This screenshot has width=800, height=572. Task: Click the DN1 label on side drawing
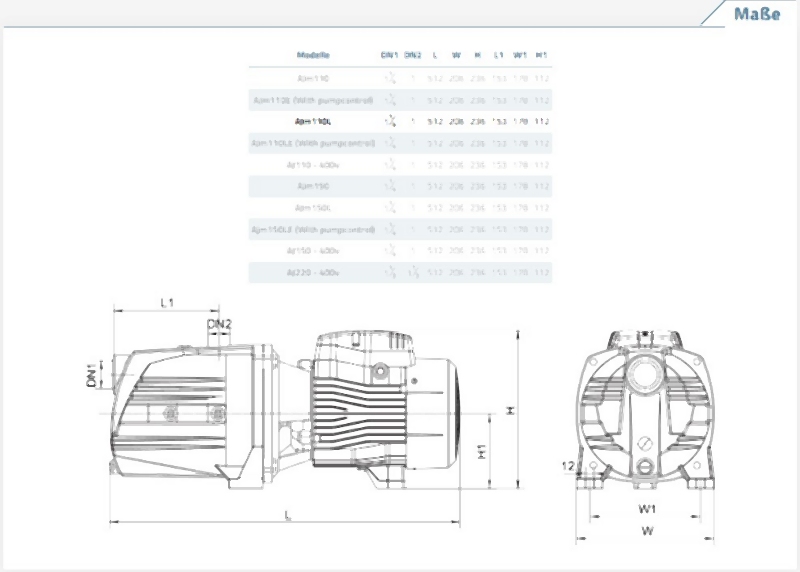tap(92, 375)
